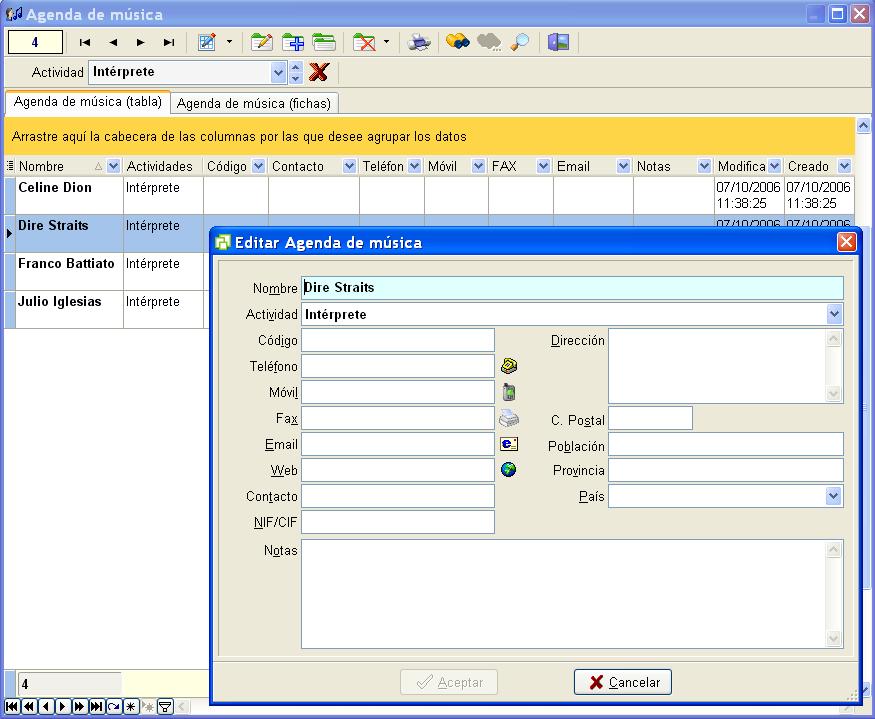The height and width of the screenshot is (719, 875).
Task: Click the mobile phone icon beside Móvil
Action: point(508,392)
